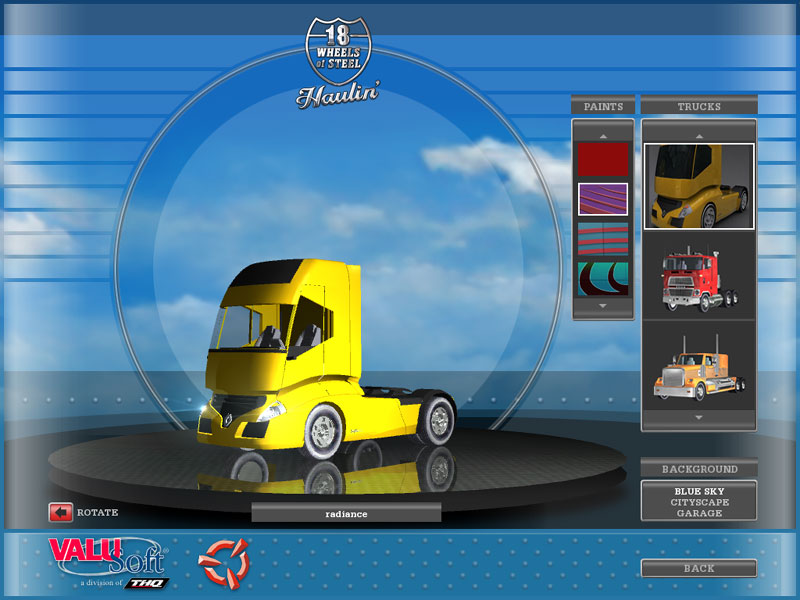
Task: Click the red Rotate arrow icon
Action: 61,512
